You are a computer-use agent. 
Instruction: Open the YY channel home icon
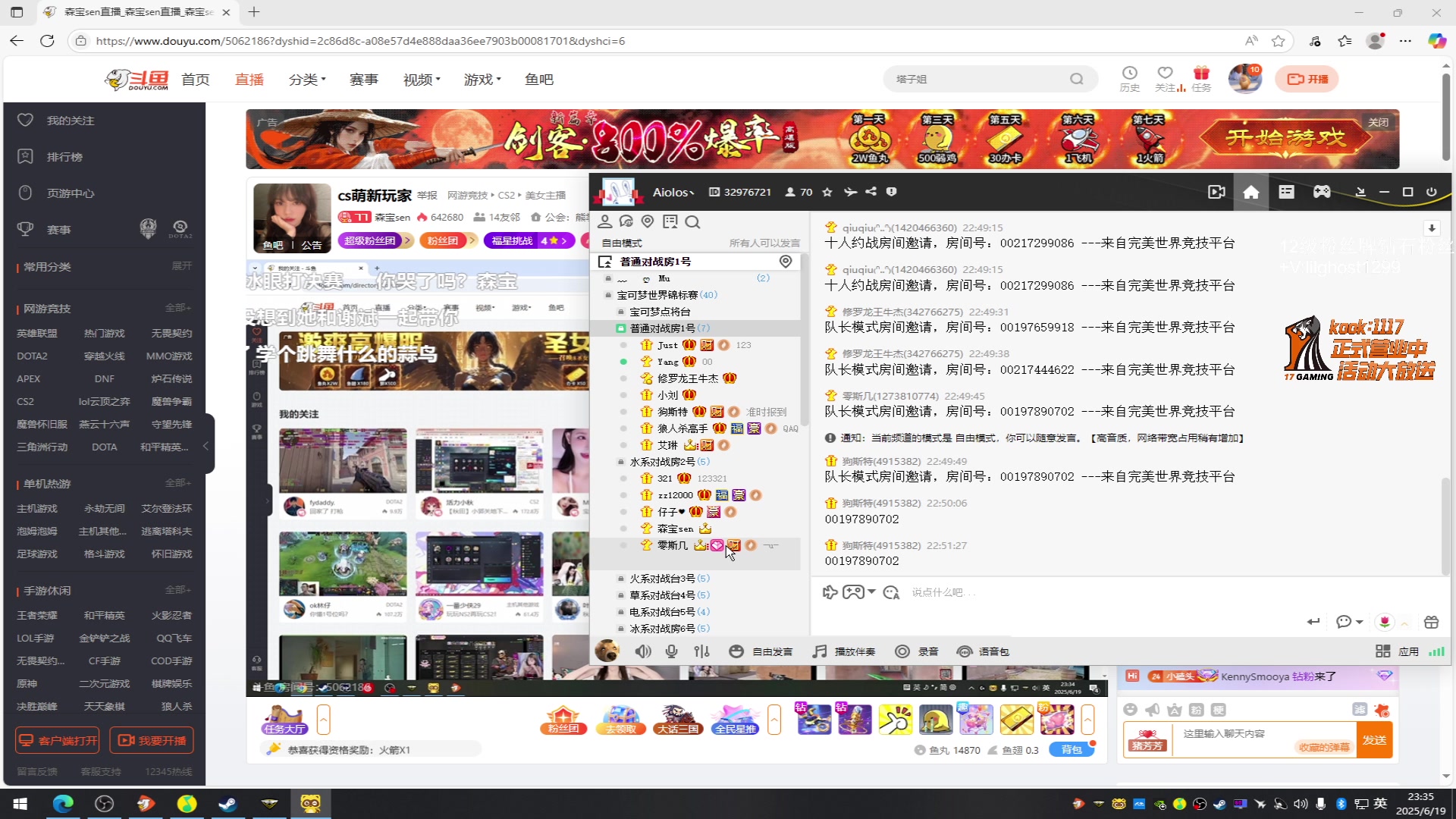pos(1251,193)
